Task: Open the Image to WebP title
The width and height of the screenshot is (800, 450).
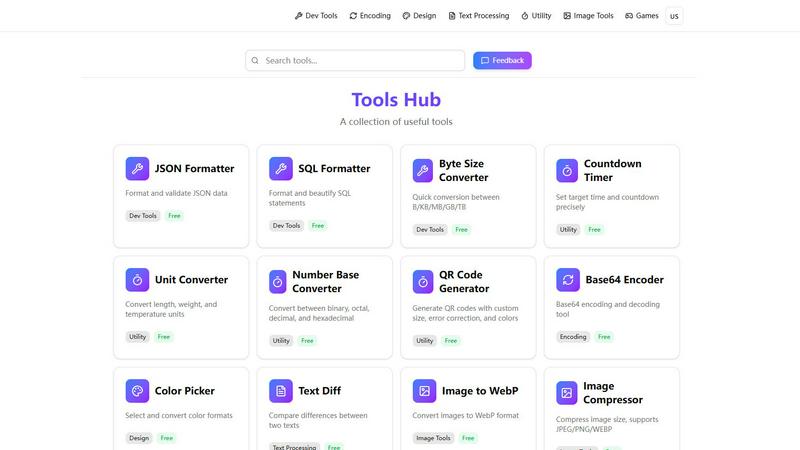Action: [480, 391]
